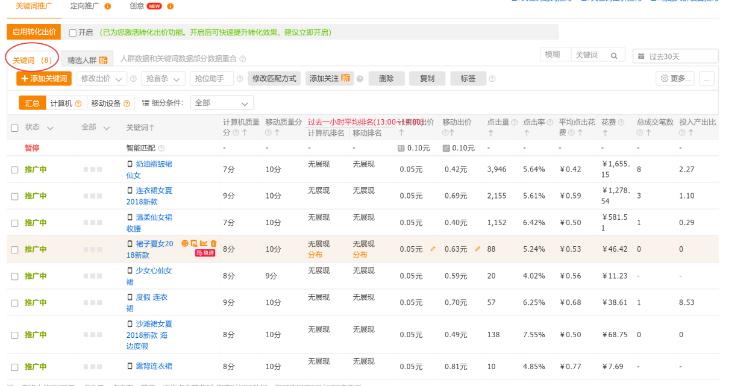
Task: Click the three-dot 全部 cell in 奶油裙 keyword row
Action: click(x=93, y=169)
